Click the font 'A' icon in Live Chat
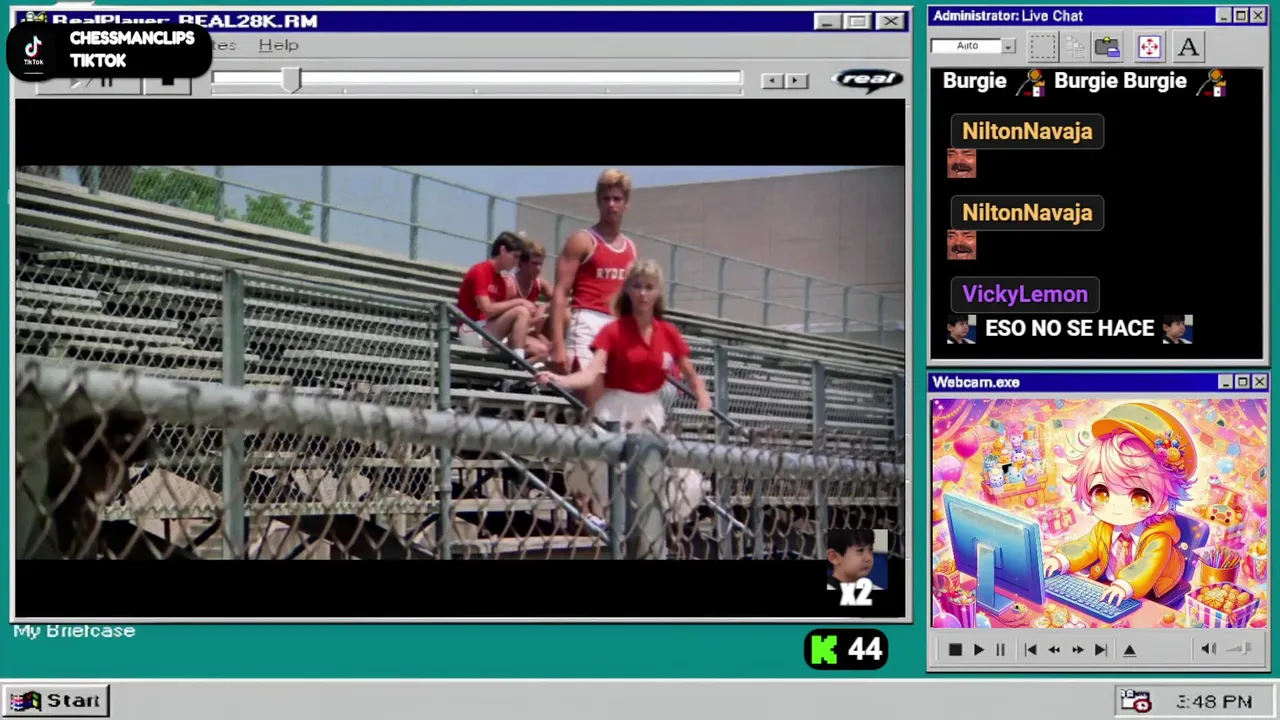The height and width of the screenshot is (720, 1280). 1188,46
